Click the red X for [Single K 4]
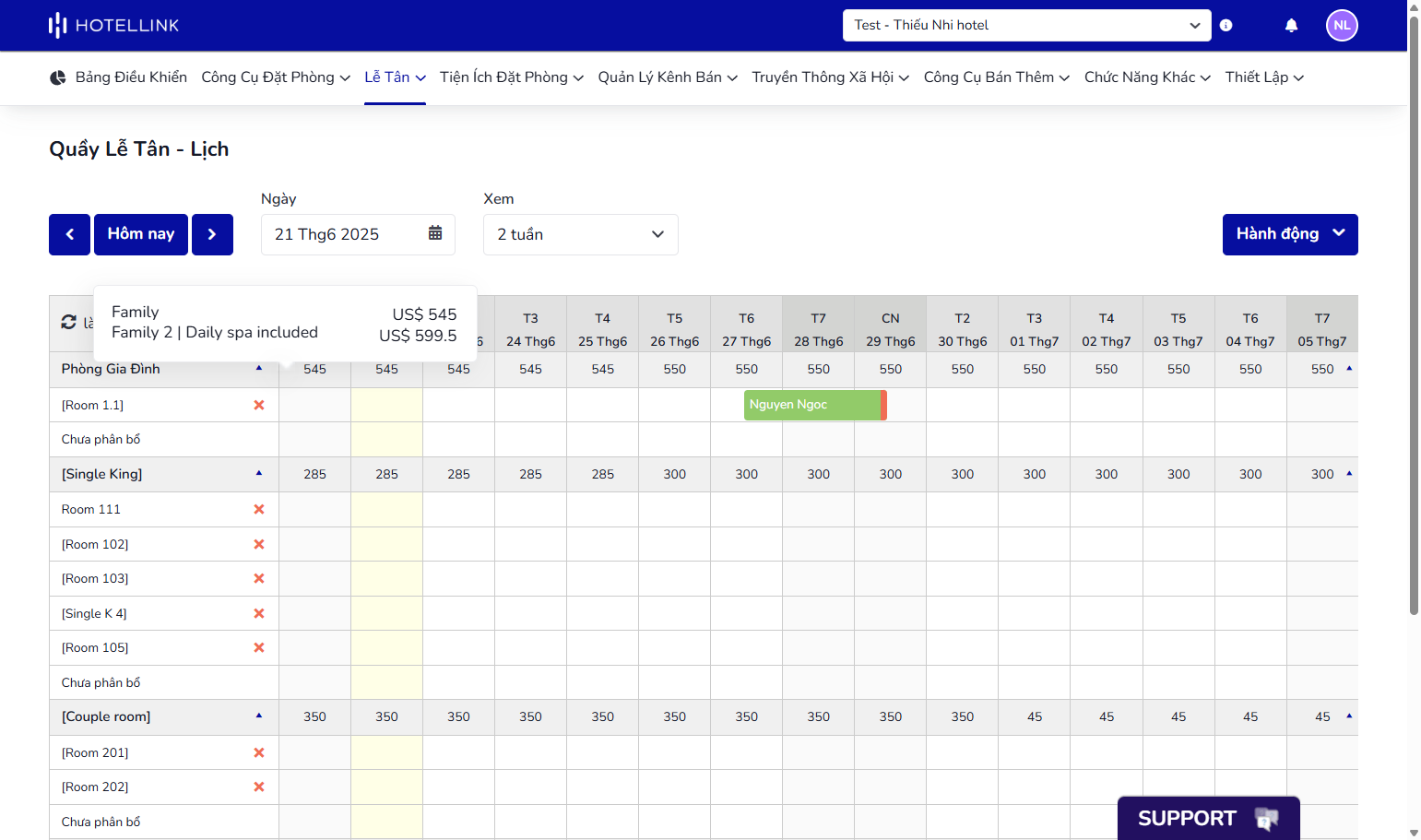Image resolution: width=1421 pixels, height=840 pixels. point(259,613)
